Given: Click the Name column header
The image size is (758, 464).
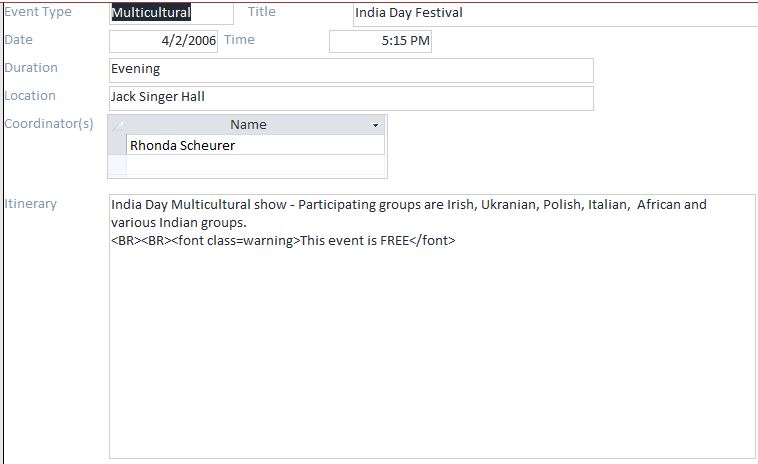Looking at the screenshot, I should pos(247,125).
